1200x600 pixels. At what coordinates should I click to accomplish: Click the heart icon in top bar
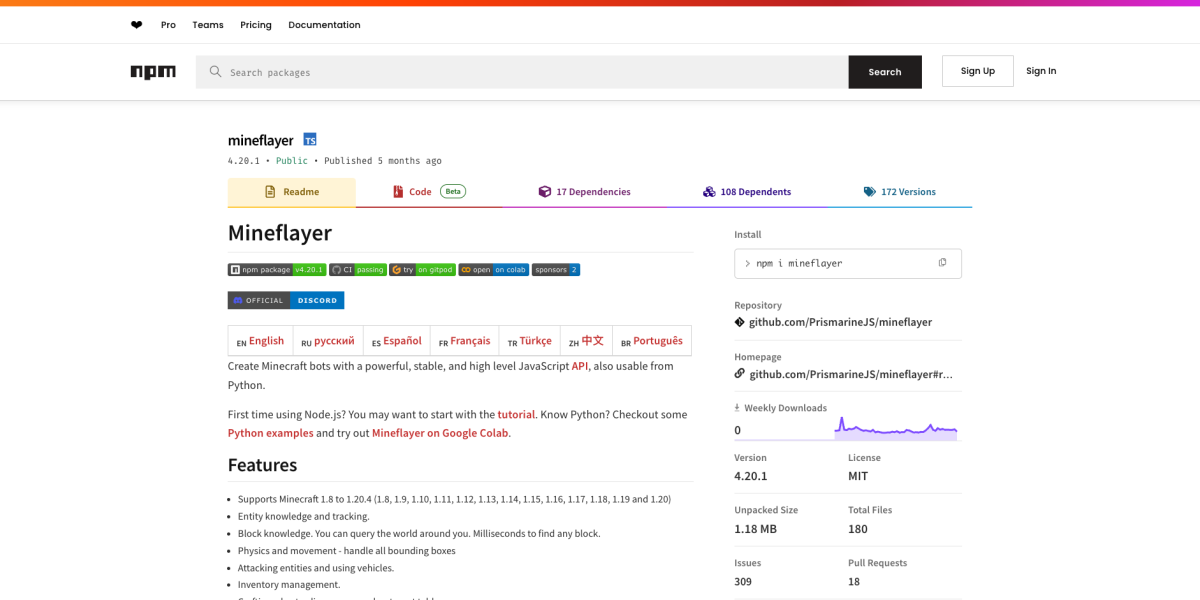[137, 25]
